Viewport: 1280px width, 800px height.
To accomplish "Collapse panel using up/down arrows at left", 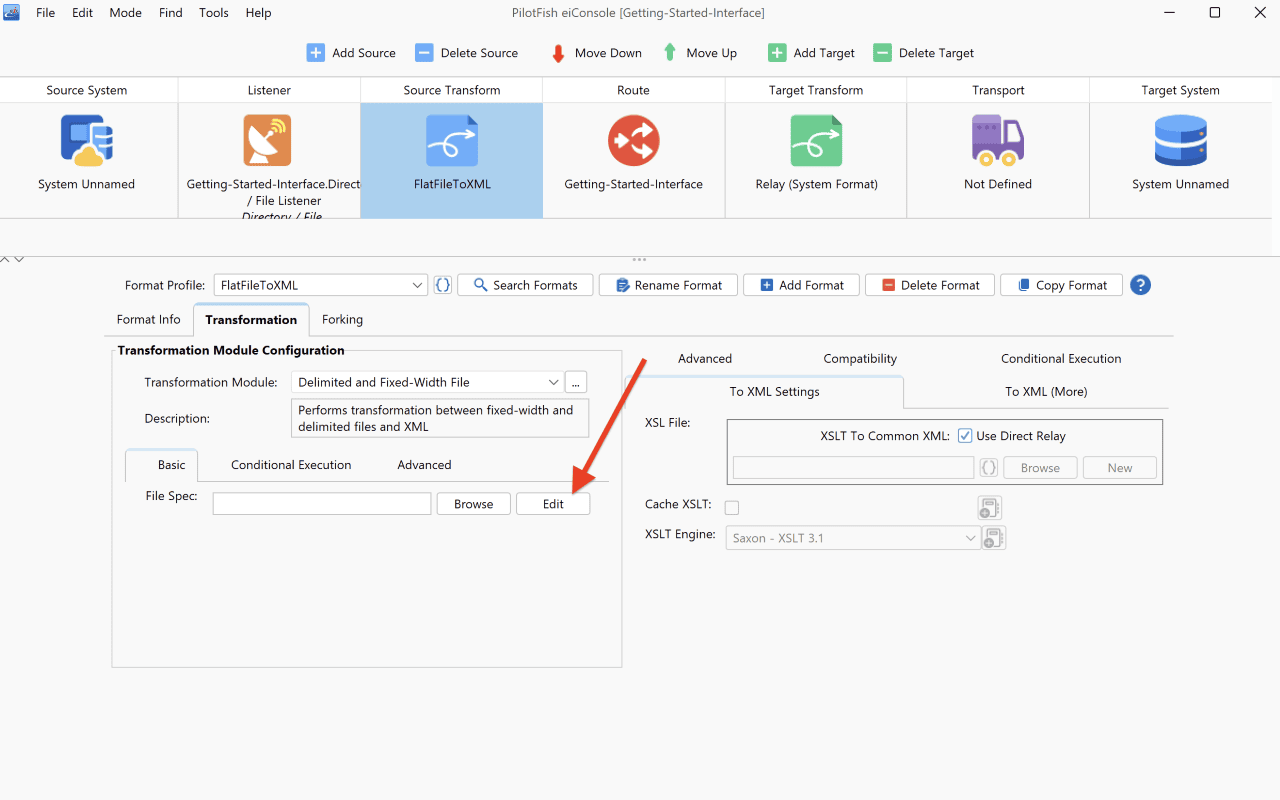I will click(12, 259).
